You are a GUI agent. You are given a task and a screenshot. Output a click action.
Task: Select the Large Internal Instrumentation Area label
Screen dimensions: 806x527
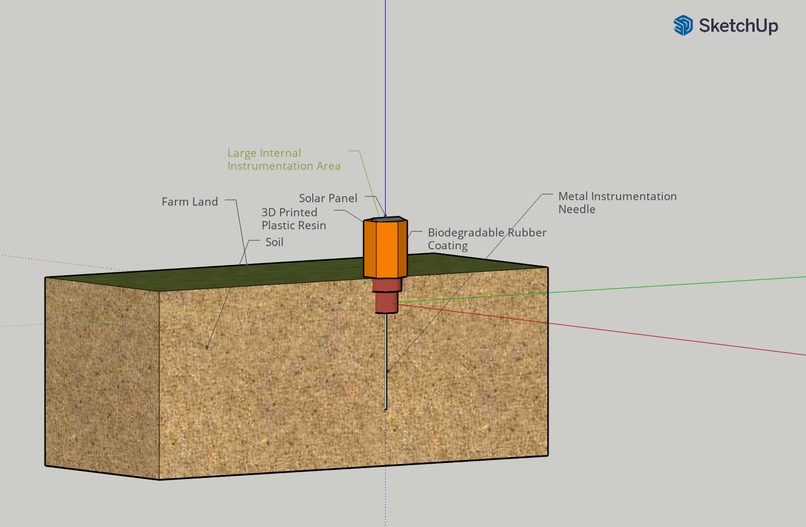click(284, 159)
